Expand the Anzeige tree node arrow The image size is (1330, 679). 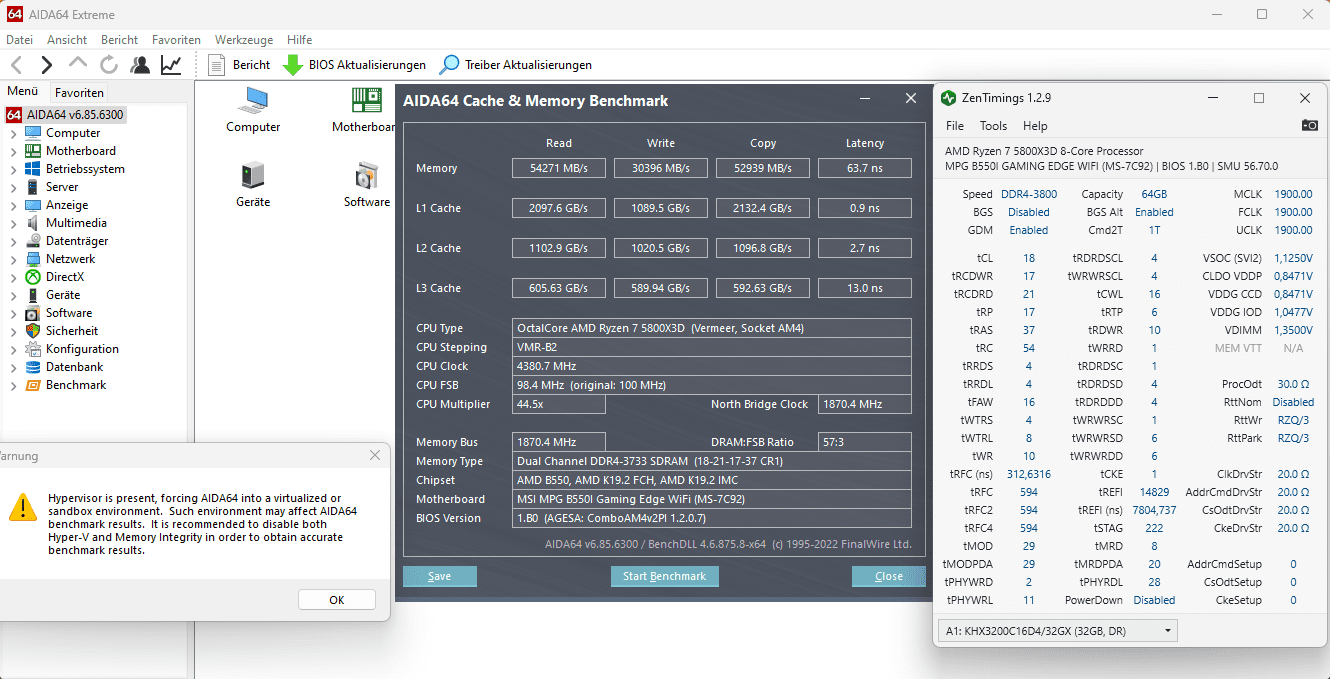click(13, 205)
